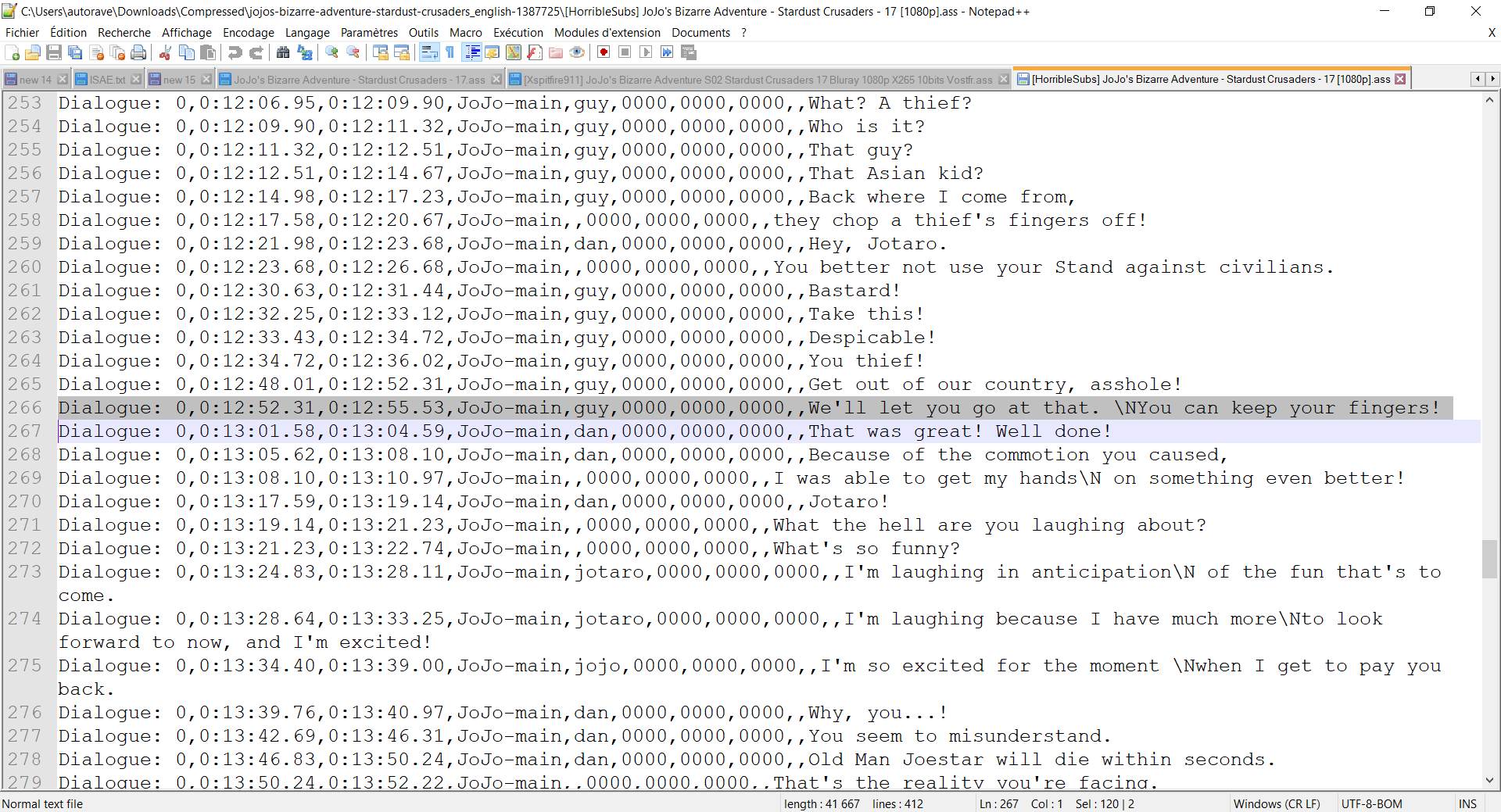
Task: Run the macro multiple times icon
Action: pyautogui.click(x=667, y=52)
